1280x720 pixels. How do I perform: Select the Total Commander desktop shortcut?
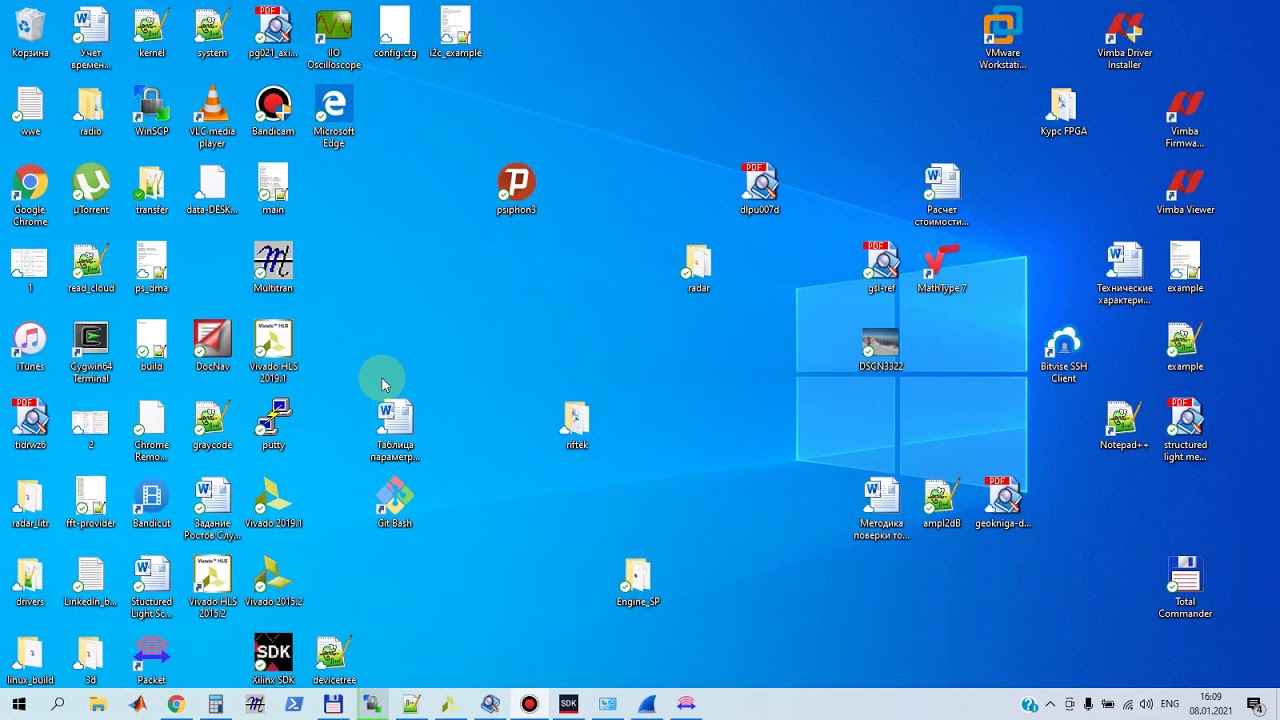(1185, 587)
